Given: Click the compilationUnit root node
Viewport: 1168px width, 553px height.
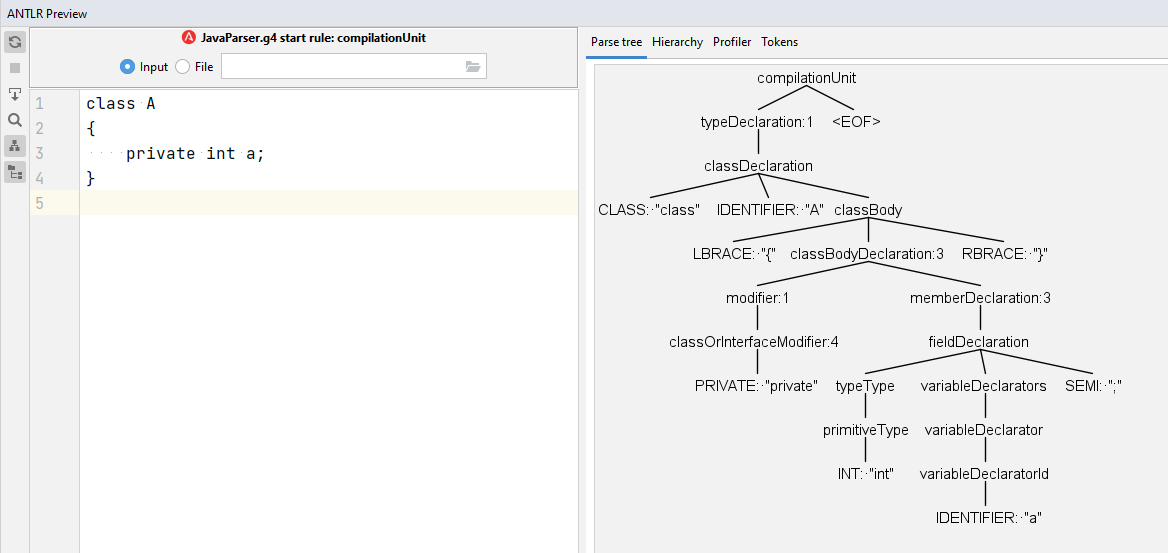Looking at the screenshot, I should 806,78.
